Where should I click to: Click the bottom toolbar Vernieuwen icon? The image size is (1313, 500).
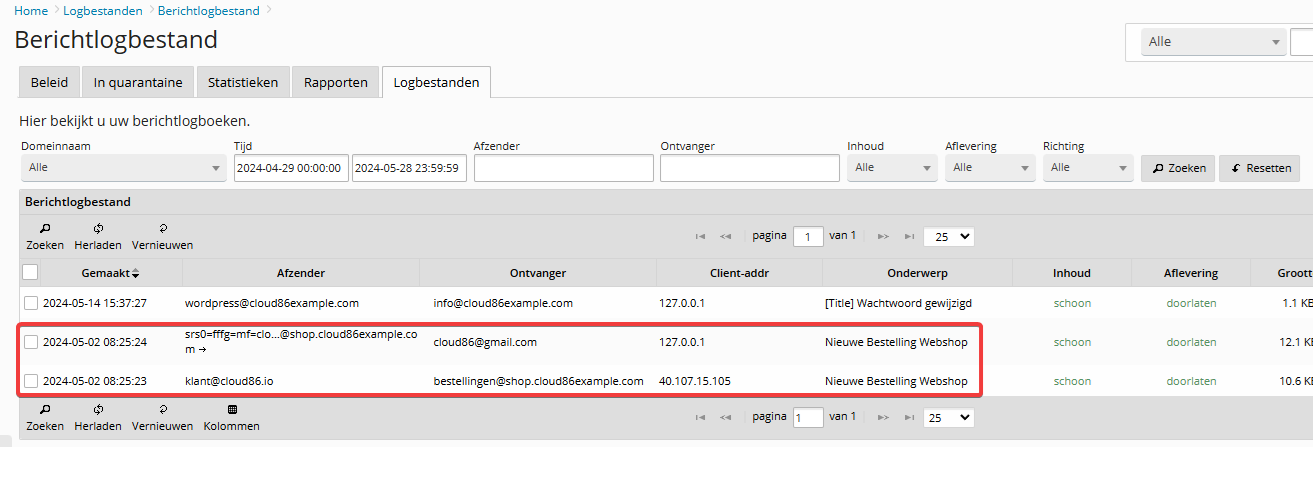tap(162, 409)
